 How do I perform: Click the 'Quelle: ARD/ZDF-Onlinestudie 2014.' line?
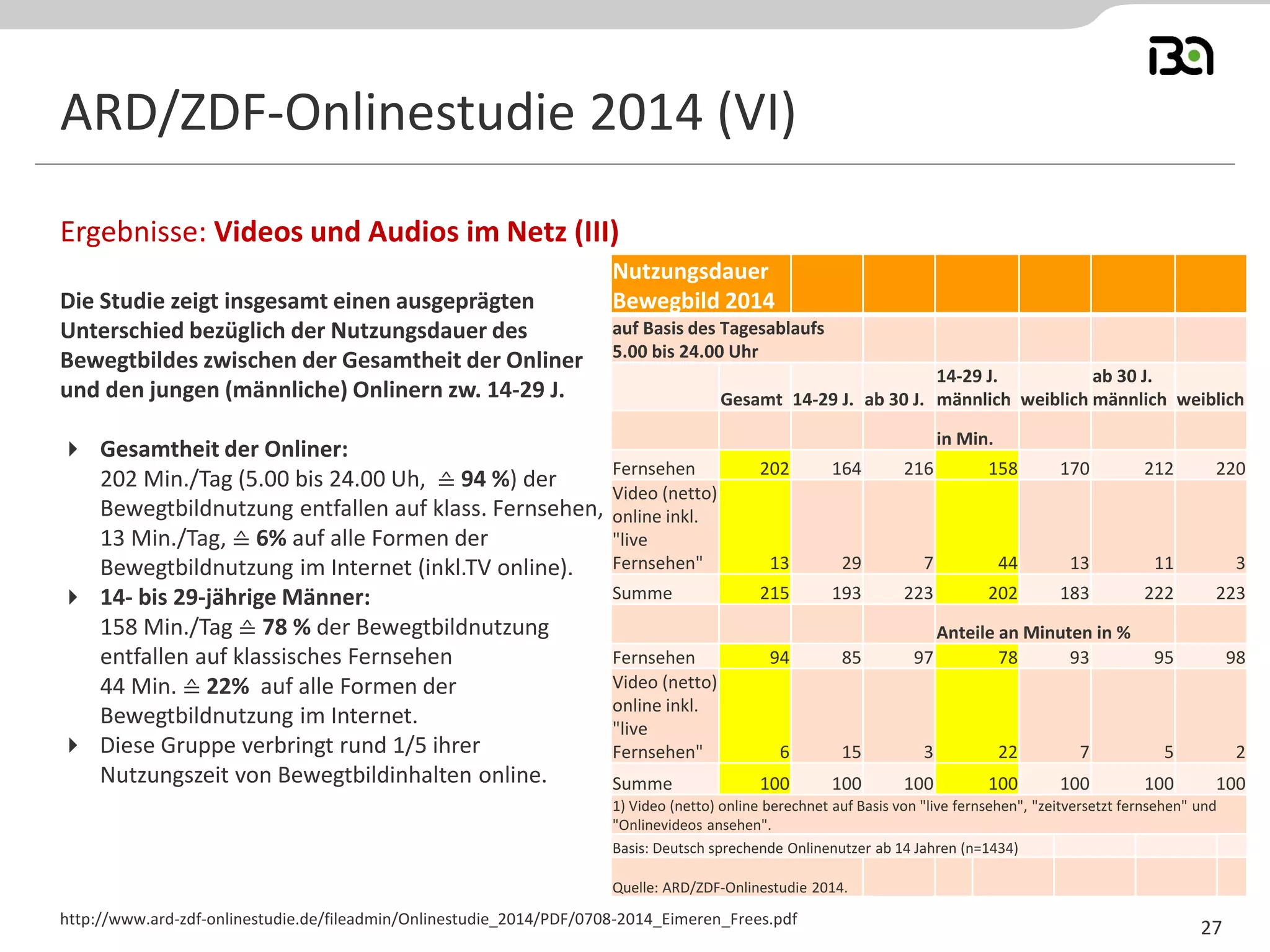point(730,887)
